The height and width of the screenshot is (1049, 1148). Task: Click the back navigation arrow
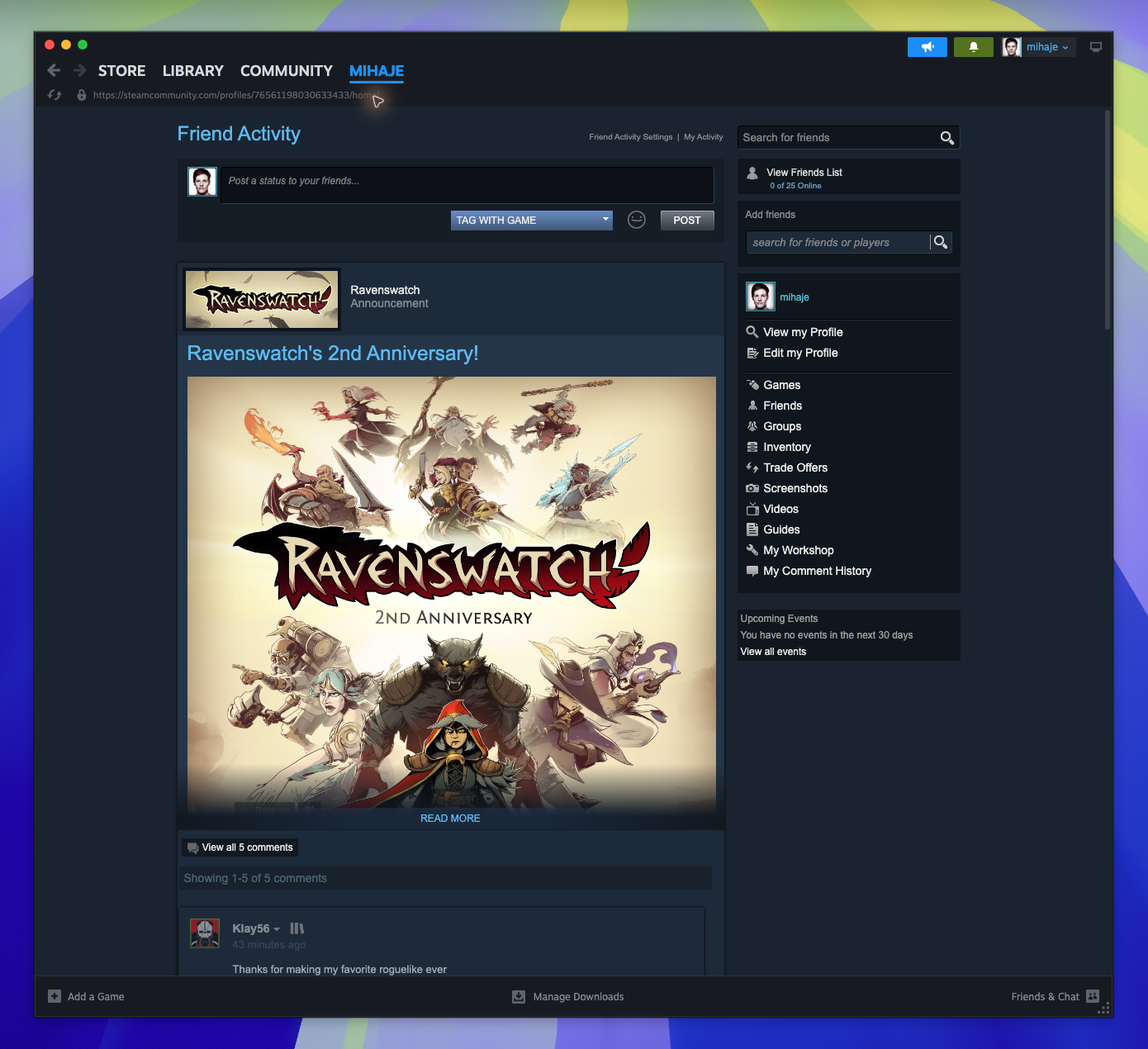[55, 71]
